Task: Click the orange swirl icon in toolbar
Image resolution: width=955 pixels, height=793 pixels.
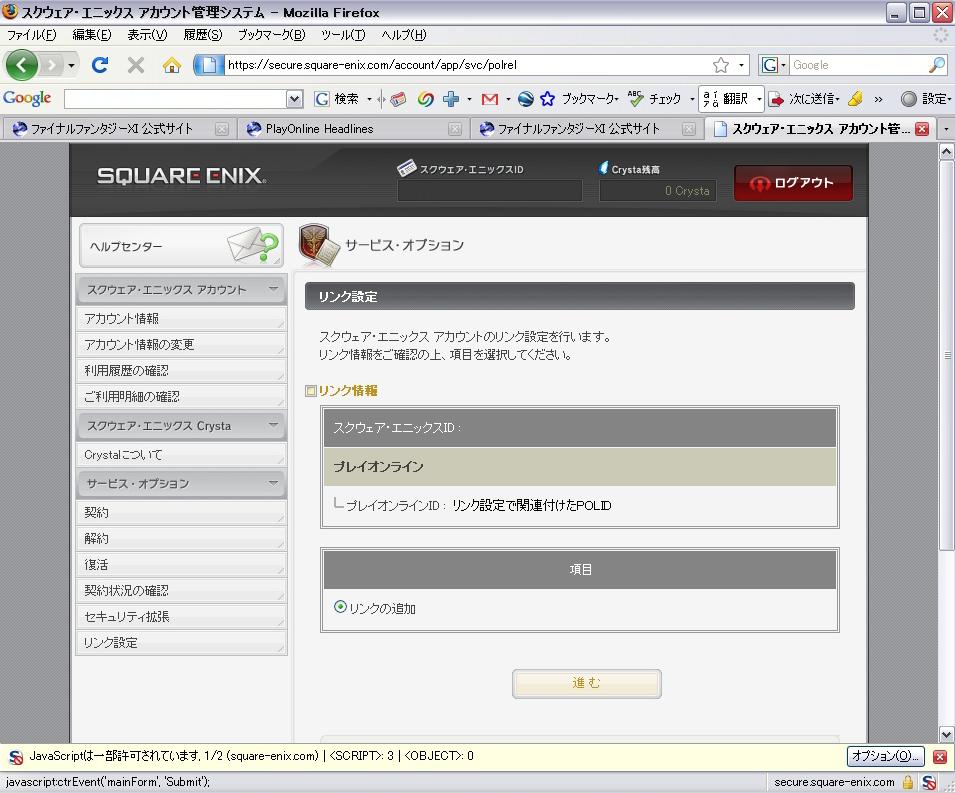Action: 425,99
